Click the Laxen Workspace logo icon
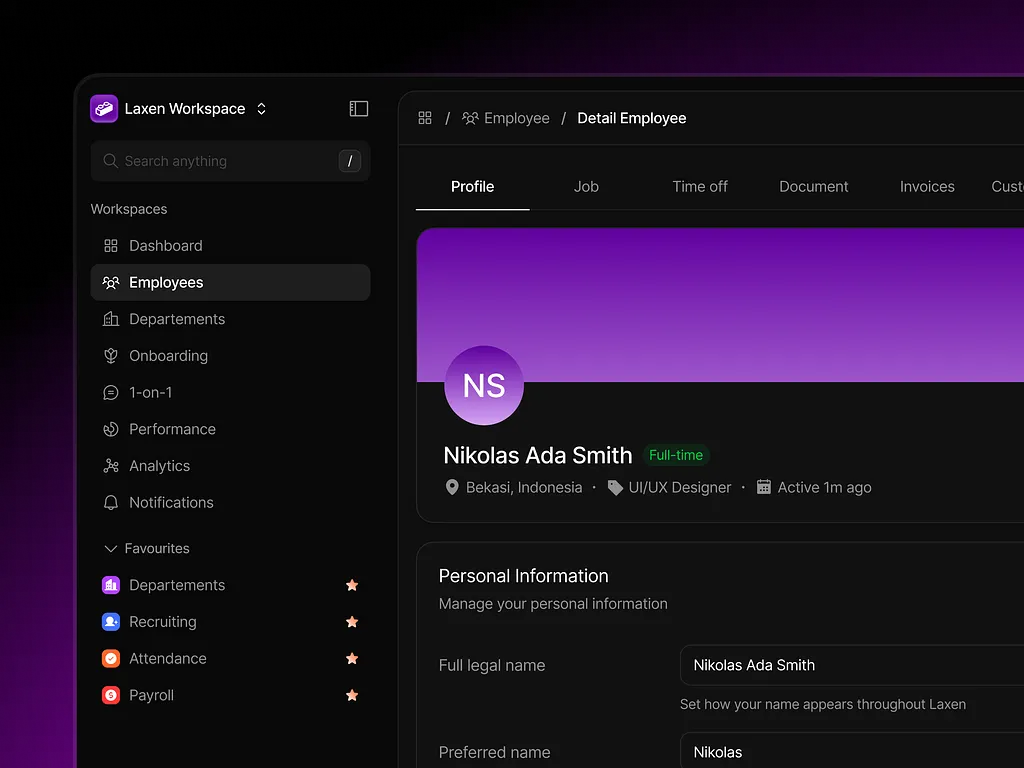The height and width of the screenshot is (768, 1024). (x=104, y=108)
